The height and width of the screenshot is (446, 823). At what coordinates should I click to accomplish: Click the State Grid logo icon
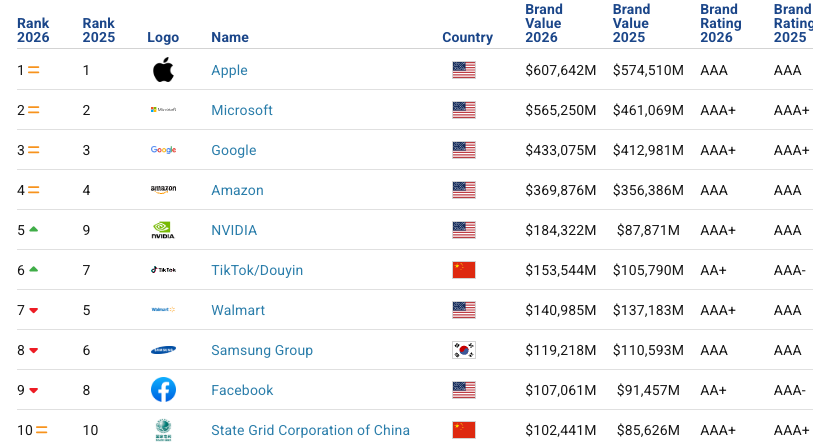(x=163, y=430)
